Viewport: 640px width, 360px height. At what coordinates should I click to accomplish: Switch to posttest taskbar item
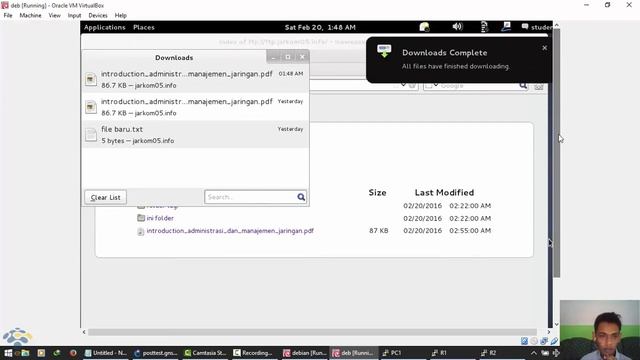(x=155, y=353)
